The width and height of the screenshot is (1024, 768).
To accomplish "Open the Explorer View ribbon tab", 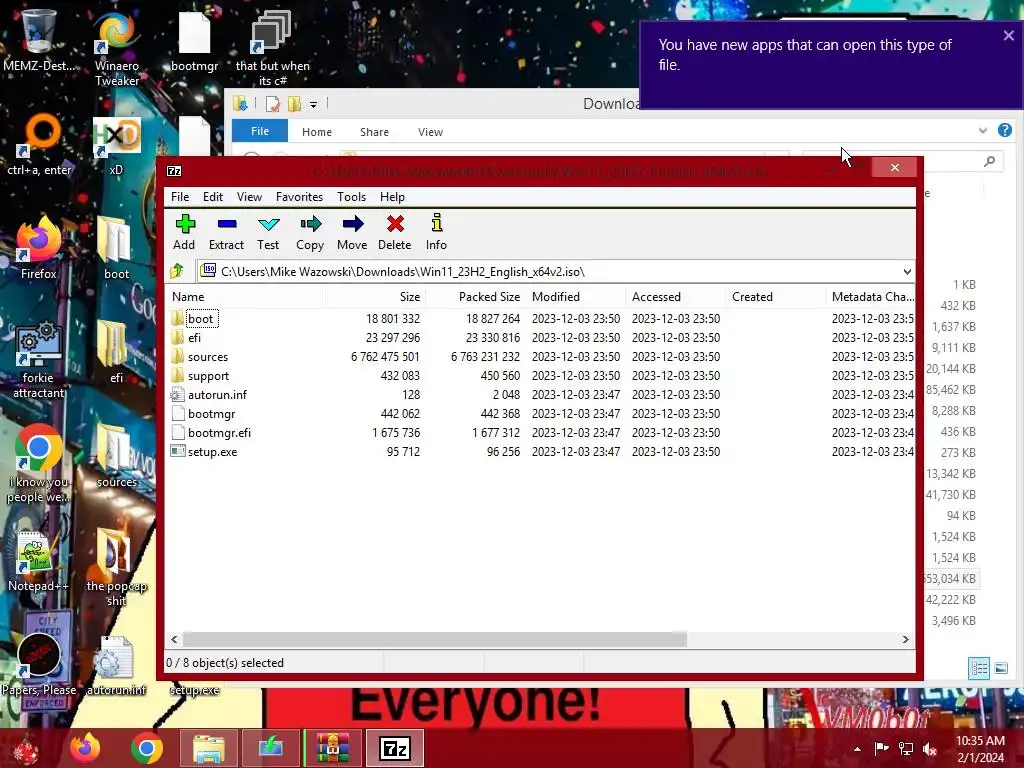I will coord(430,132).
